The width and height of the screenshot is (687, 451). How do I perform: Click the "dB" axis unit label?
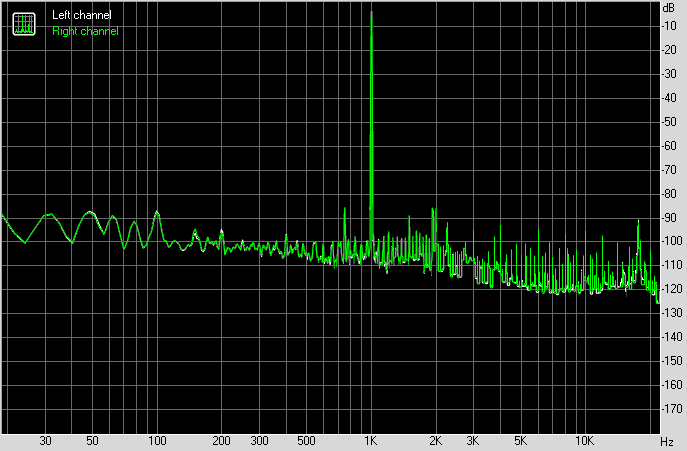669,8
